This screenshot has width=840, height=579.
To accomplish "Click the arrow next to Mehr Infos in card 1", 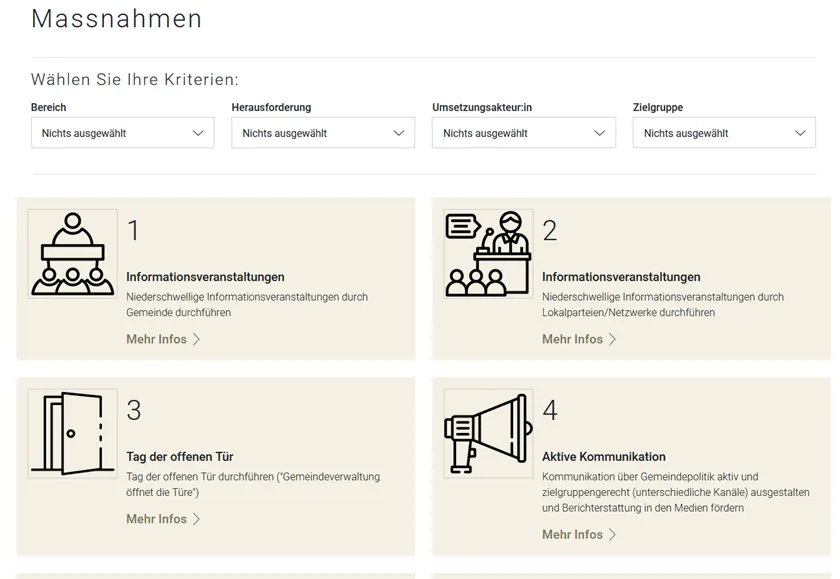I will pos(197,340).
